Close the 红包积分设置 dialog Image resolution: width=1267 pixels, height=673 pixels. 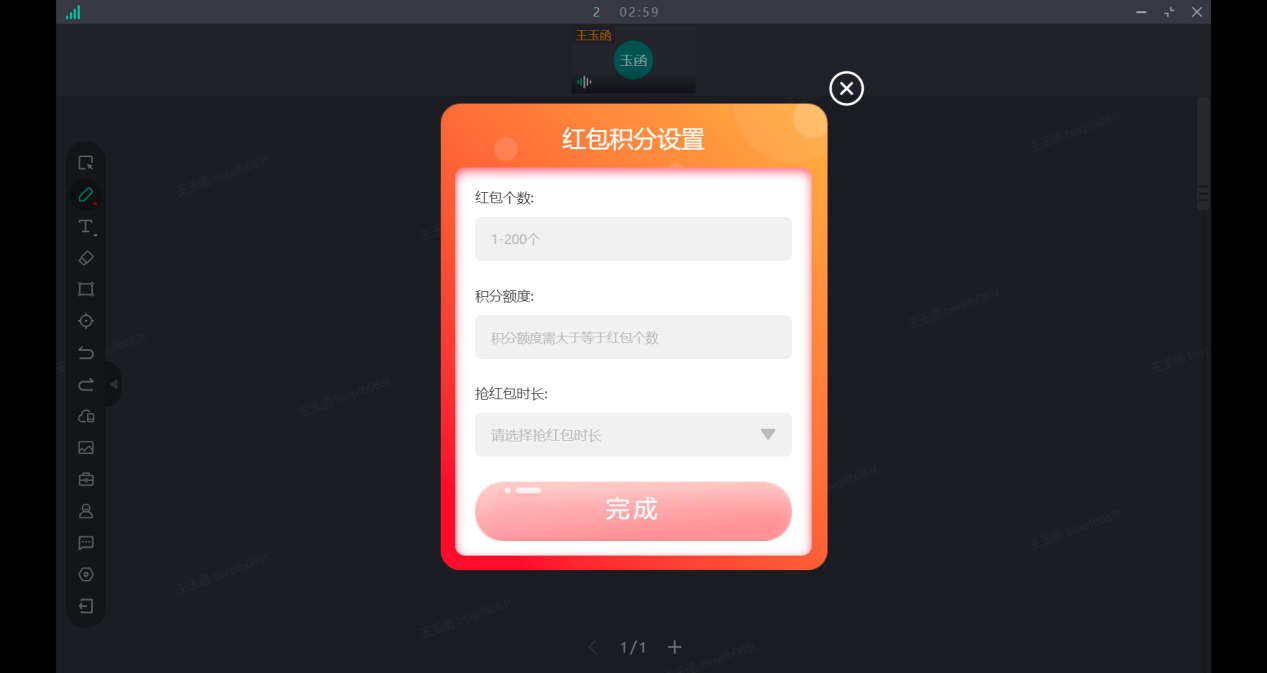coord(846,89)
